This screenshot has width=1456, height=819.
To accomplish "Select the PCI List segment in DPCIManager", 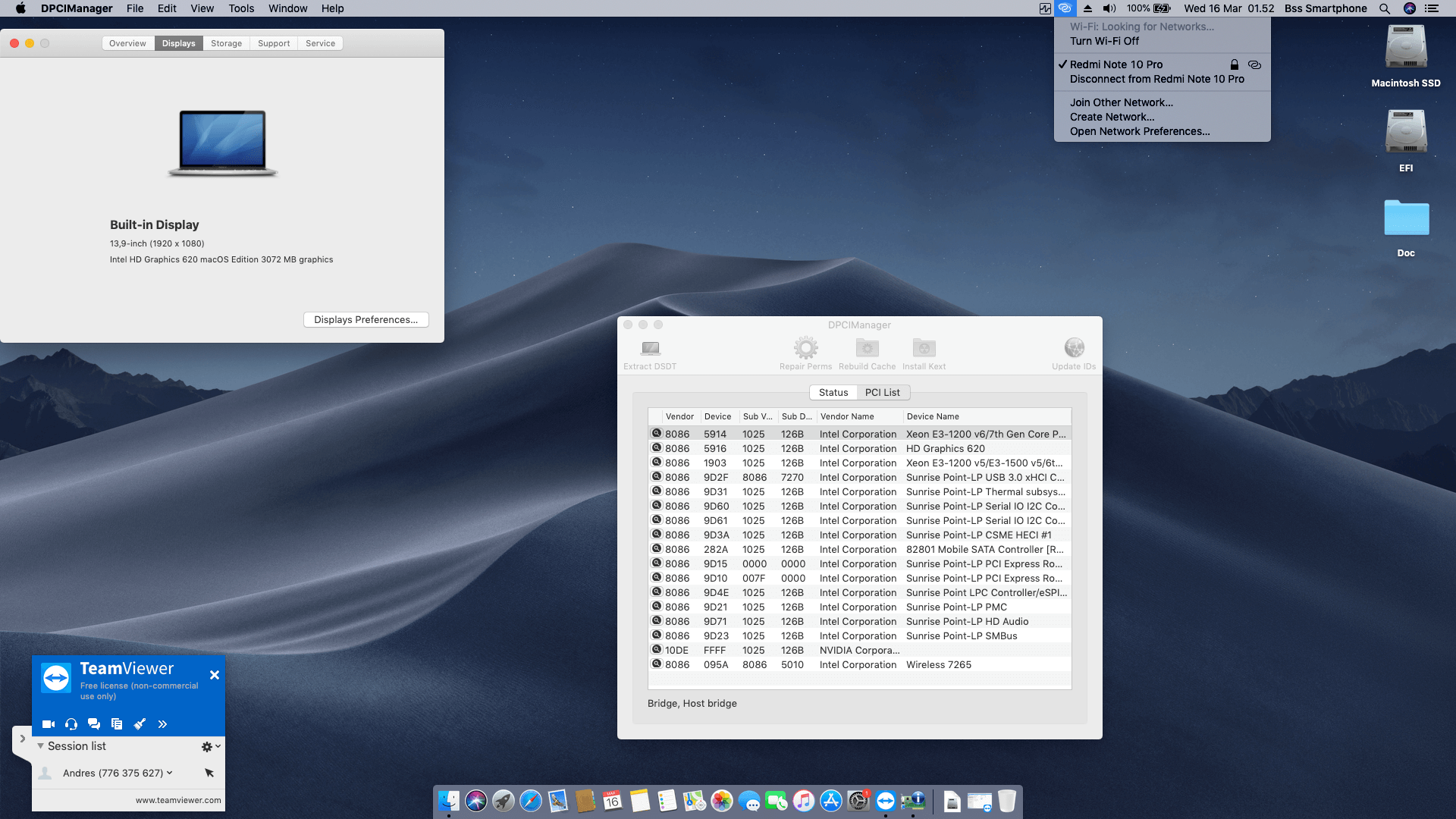I will 883,393.
